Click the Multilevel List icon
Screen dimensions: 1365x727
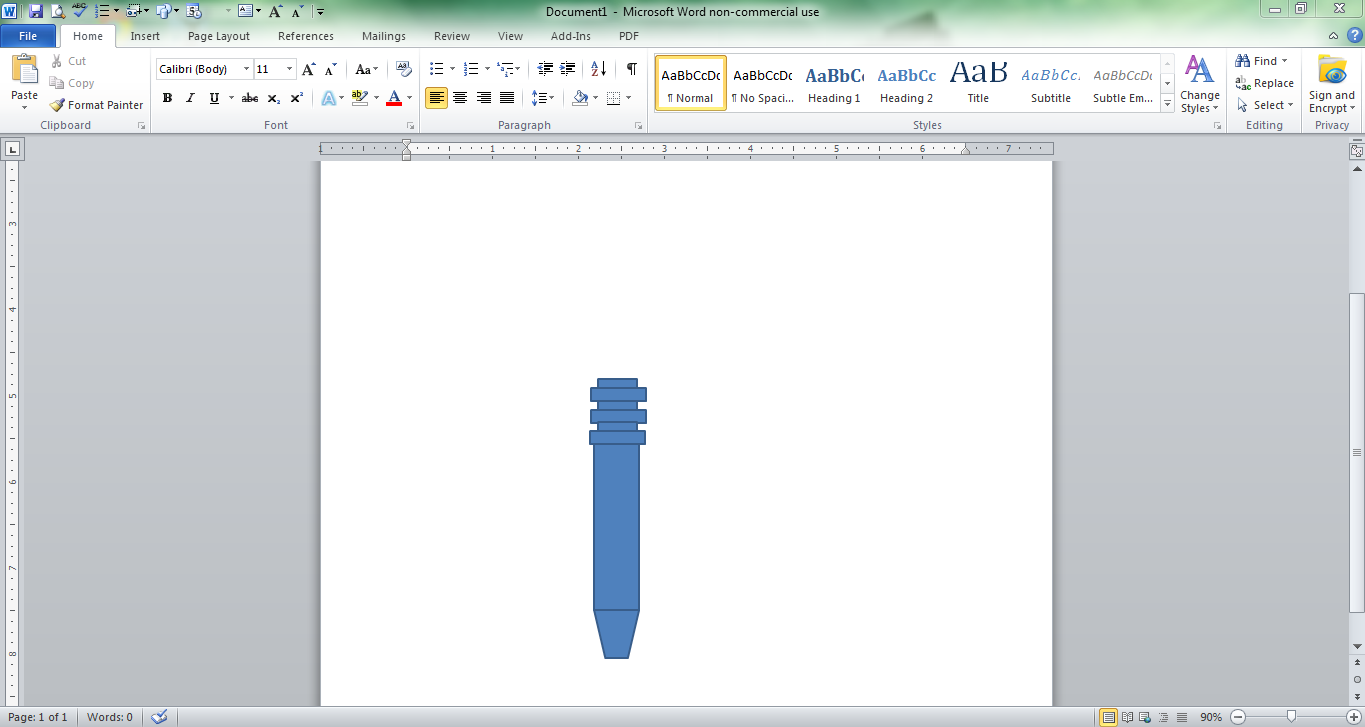tap(505, 69)
